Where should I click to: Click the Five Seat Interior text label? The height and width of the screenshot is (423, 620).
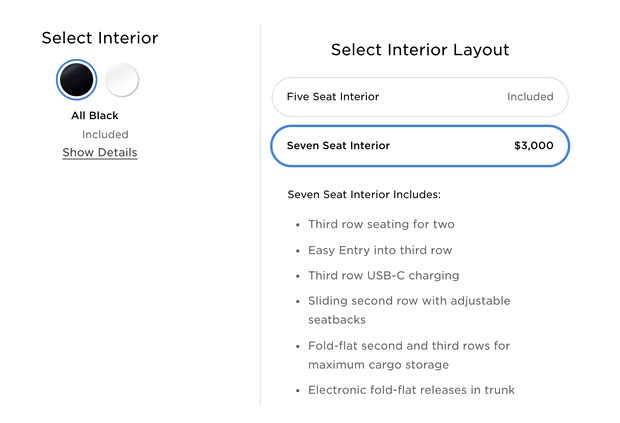(x=333, y=97)
